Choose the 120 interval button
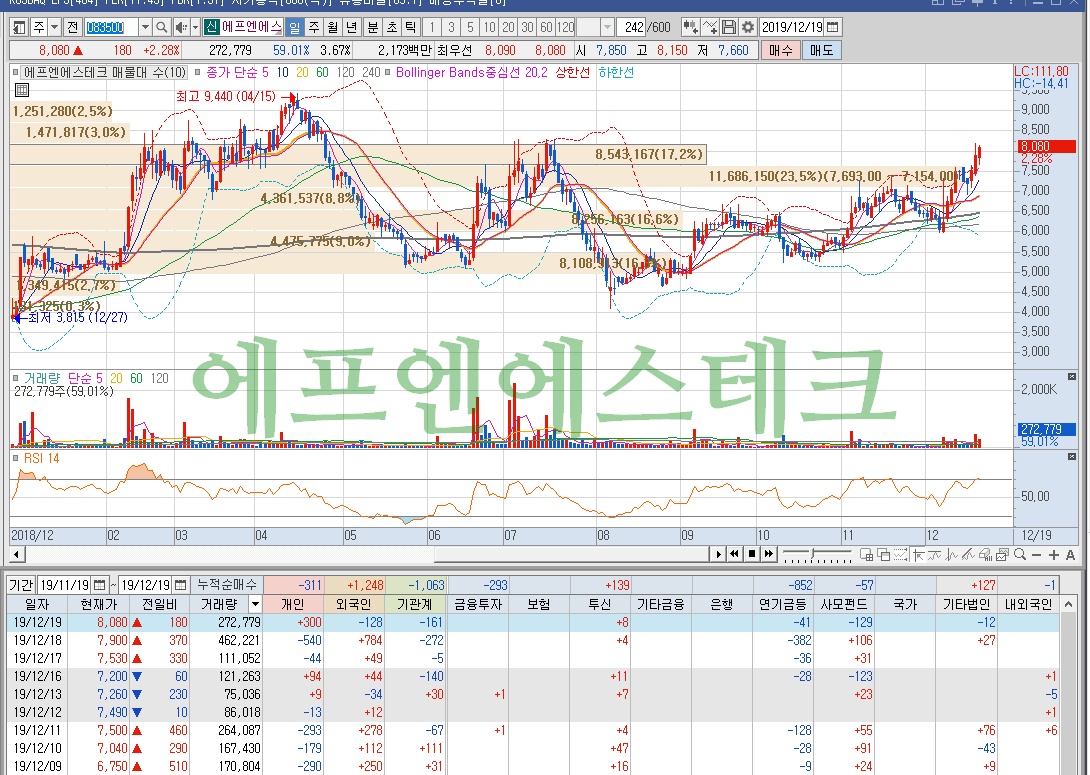Viewport: 1090px width, 775px height. pos(566,27)
